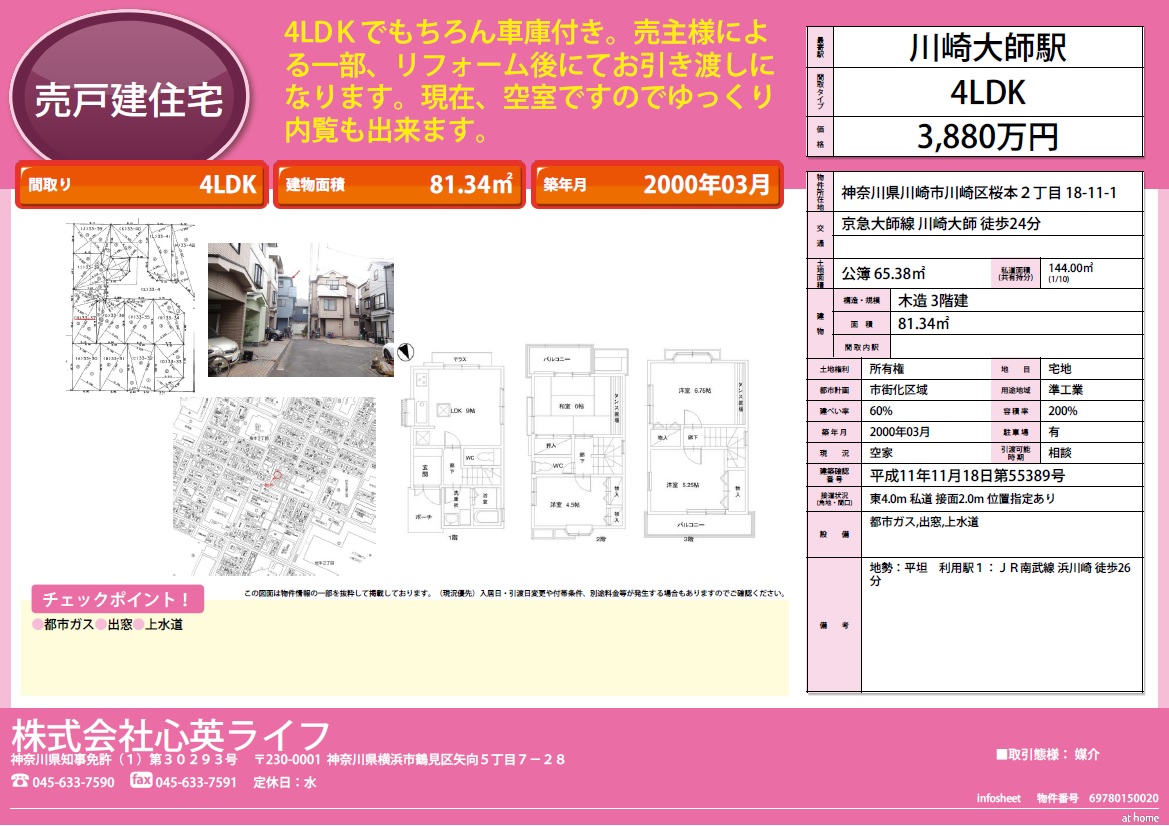Select the 築年月 2000年03月 orange badge
The image size is (1169, 826).
(x=655, y=184)
